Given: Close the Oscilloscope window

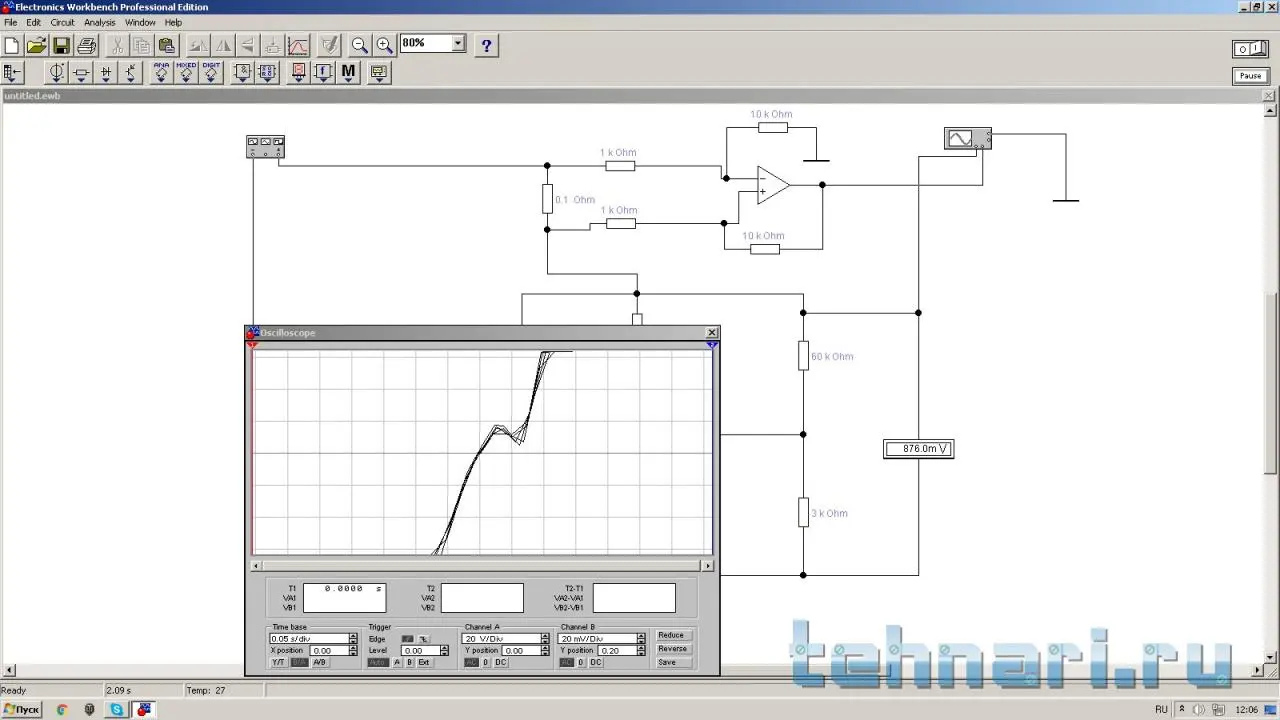Looking at the screenshot, I should coord(712,333).
